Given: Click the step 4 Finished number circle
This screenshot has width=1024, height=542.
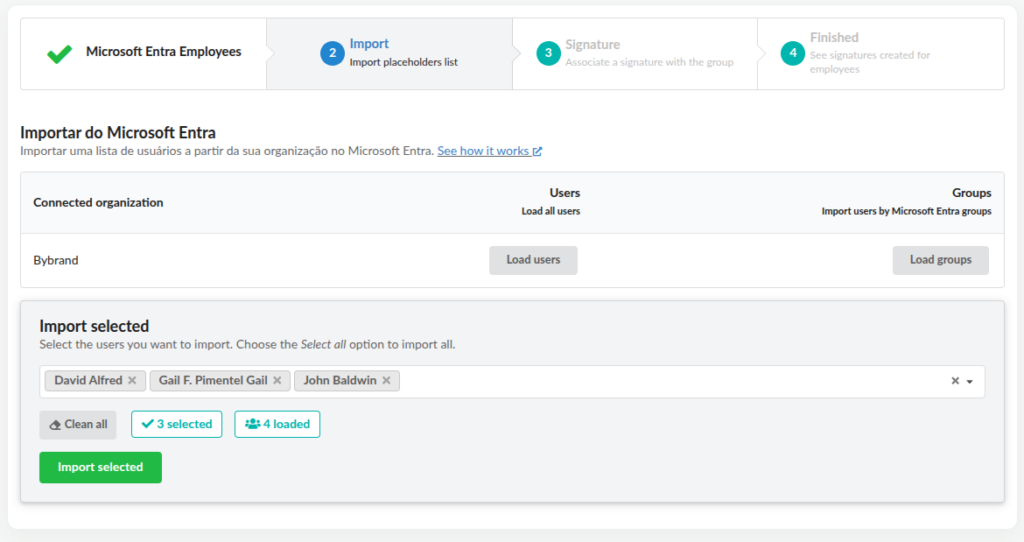Looking at the screenshot, I should click(792, 53).
